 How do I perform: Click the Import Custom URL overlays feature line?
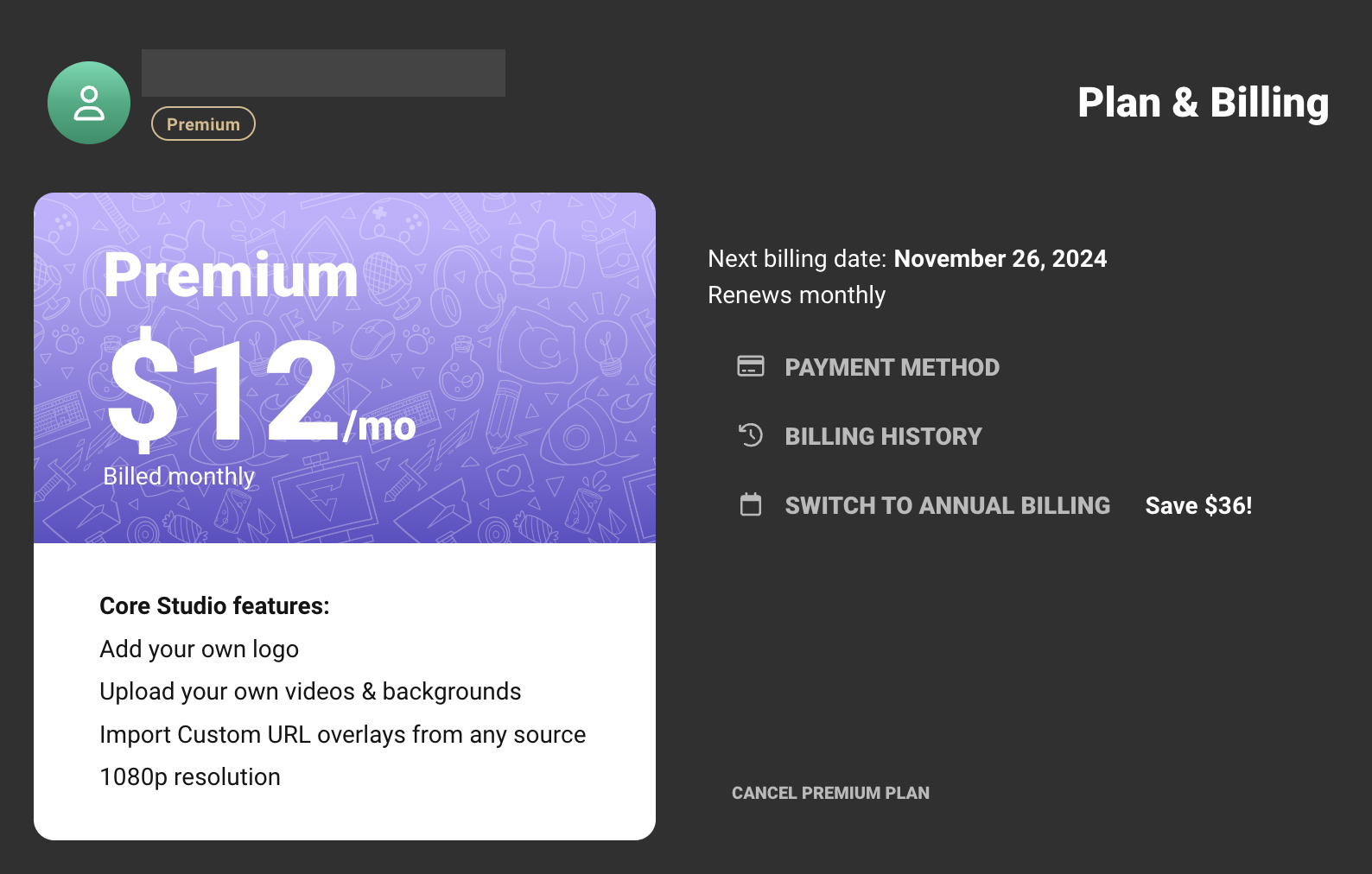[342, 734]
